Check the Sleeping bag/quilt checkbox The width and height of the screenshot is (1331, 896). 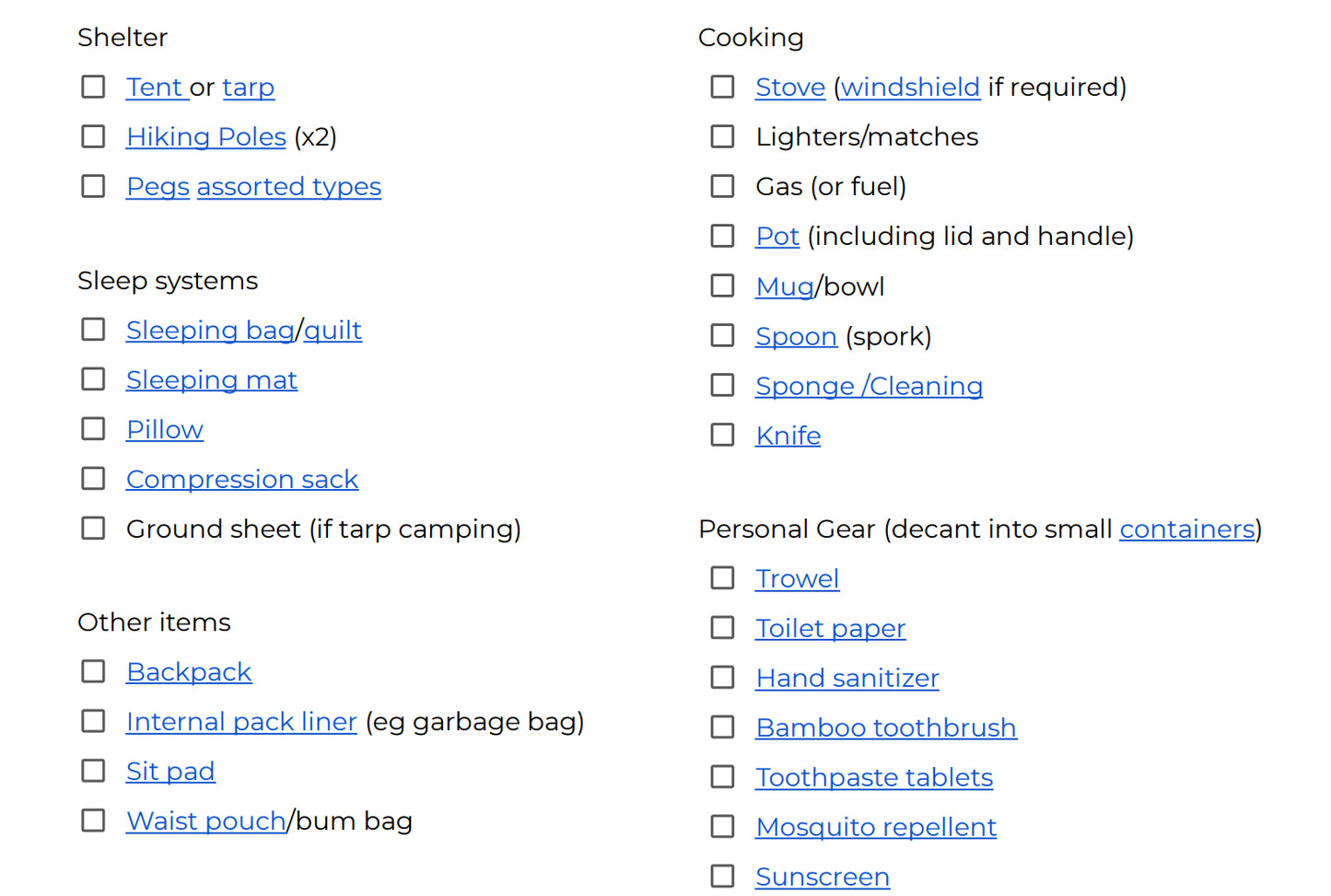tap(93, 329)
